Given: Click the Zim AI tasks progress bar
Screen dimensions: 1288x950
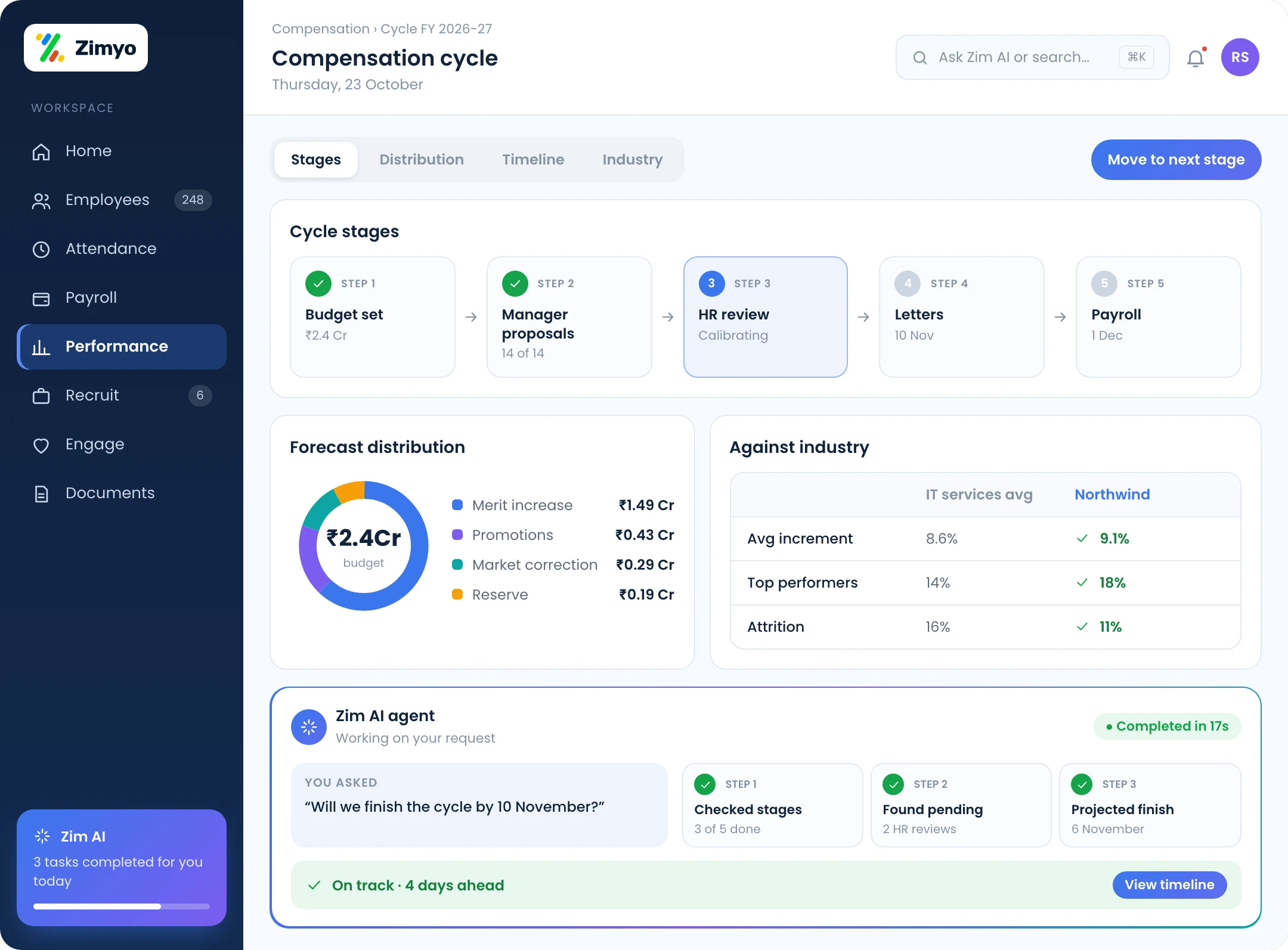Looking at the screenshot, I should click(122, 906).
